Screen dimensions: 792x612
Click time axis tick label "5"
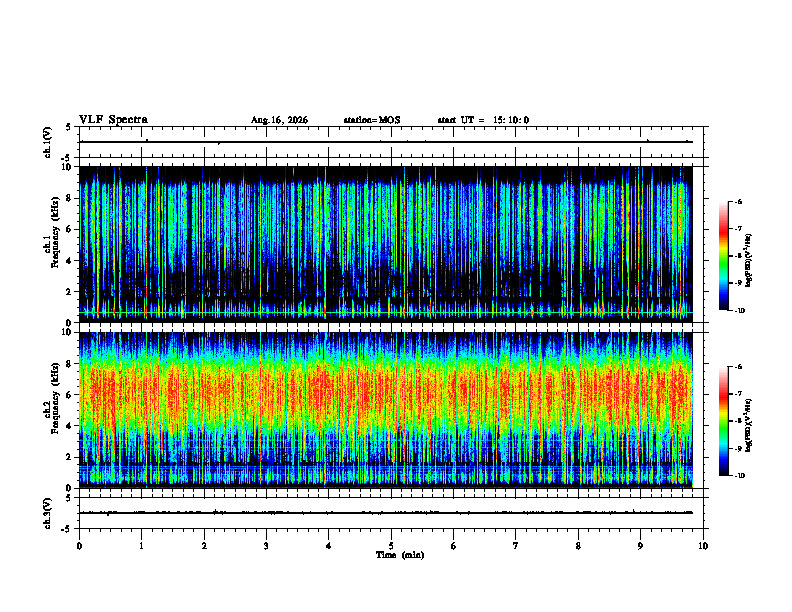point(391,546)
